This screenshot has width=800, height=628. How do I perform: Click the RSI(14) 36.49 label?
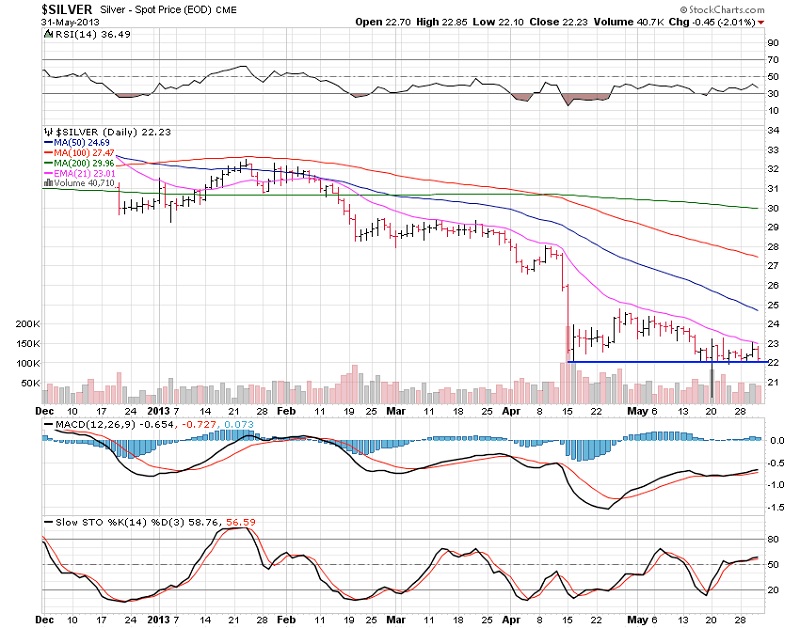tap(92, 35)
